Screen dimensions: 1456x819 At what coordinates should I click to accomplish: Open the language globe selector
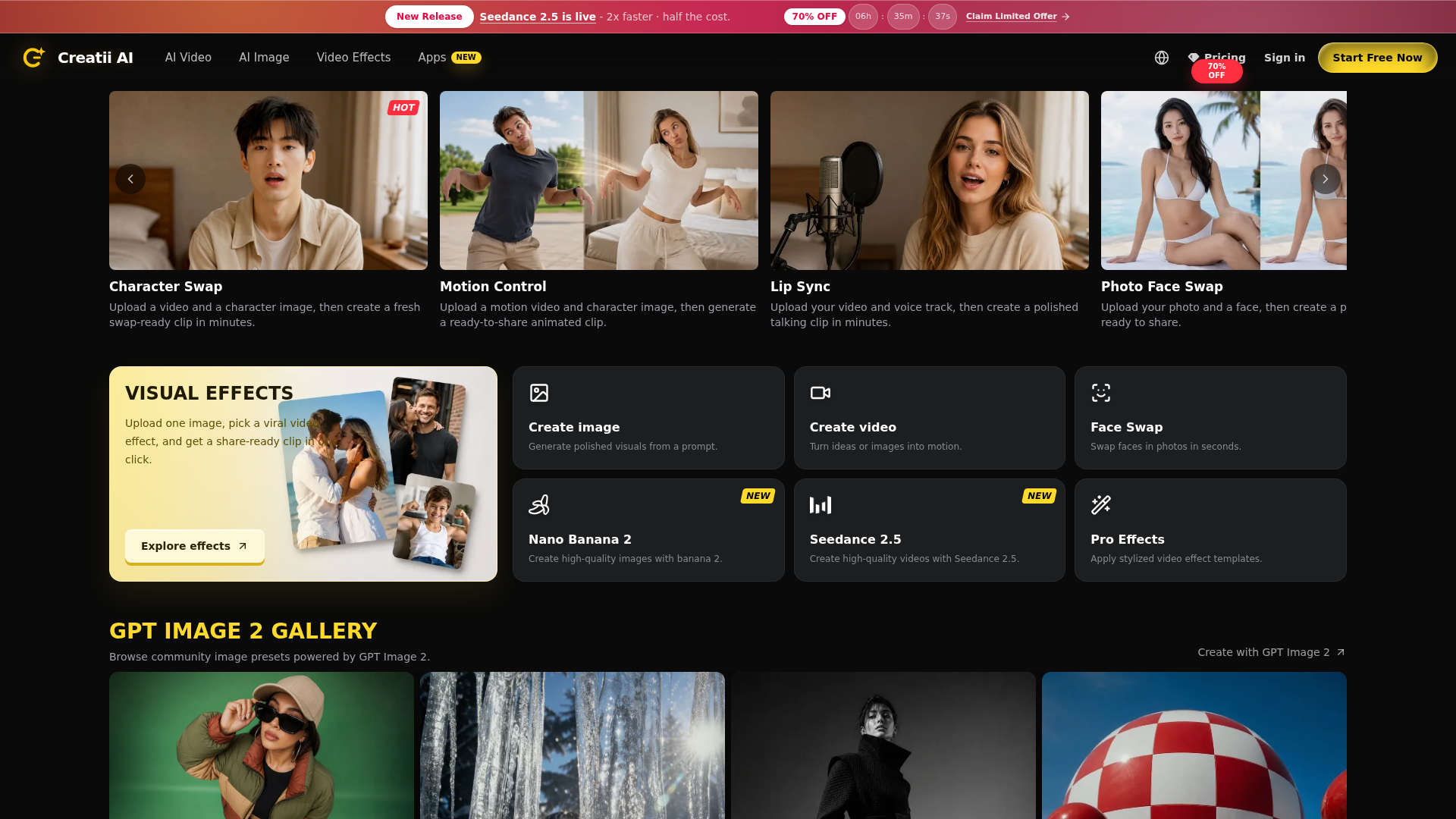[1162, 58]
